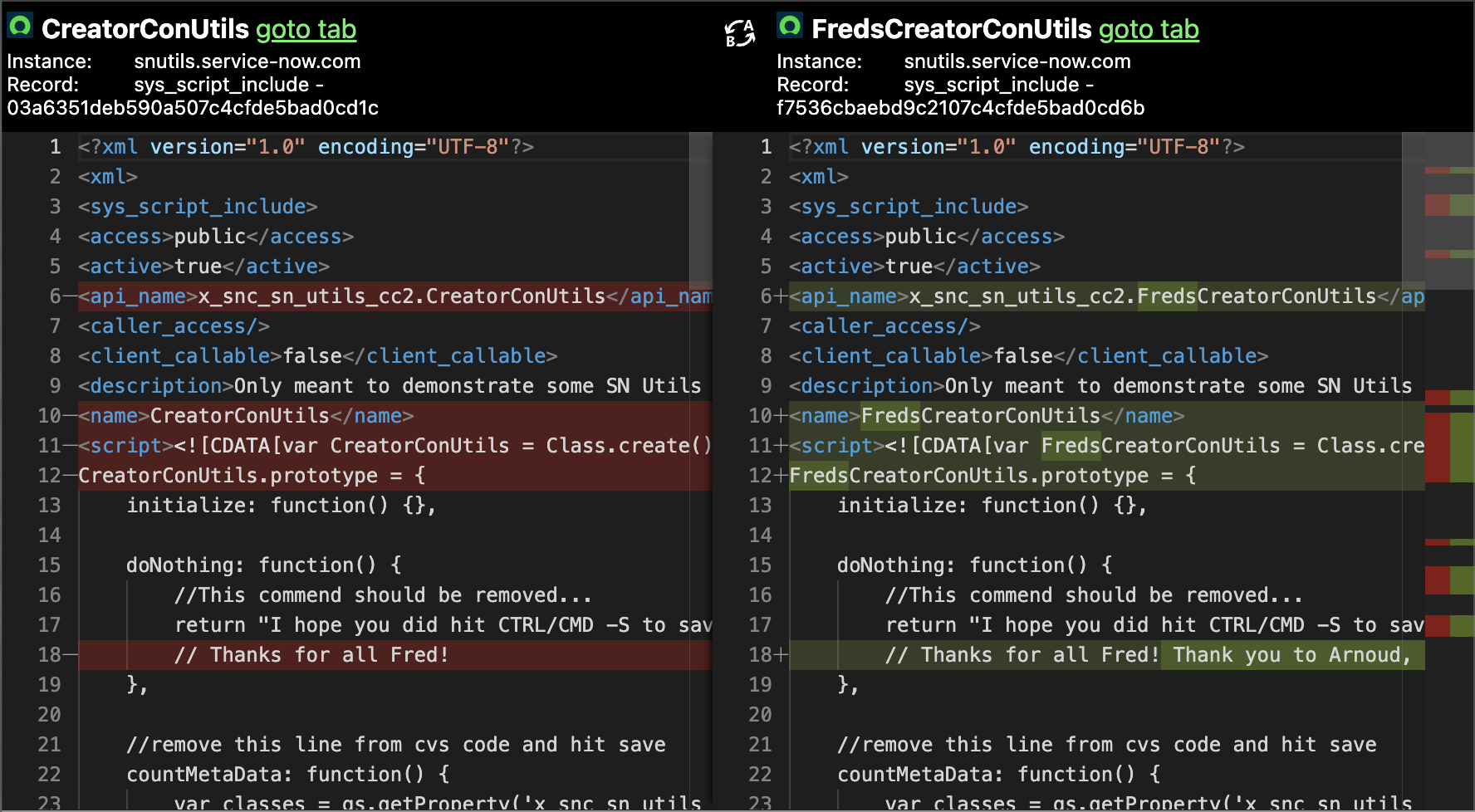This screenshot has height=812, width=1475.
Task: Click the minus marker on left line 11
Action: point(70,446)
